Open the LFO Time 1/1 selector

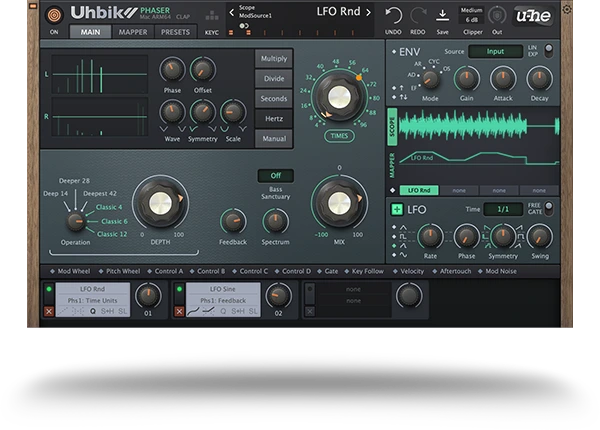tap(503, 209)
